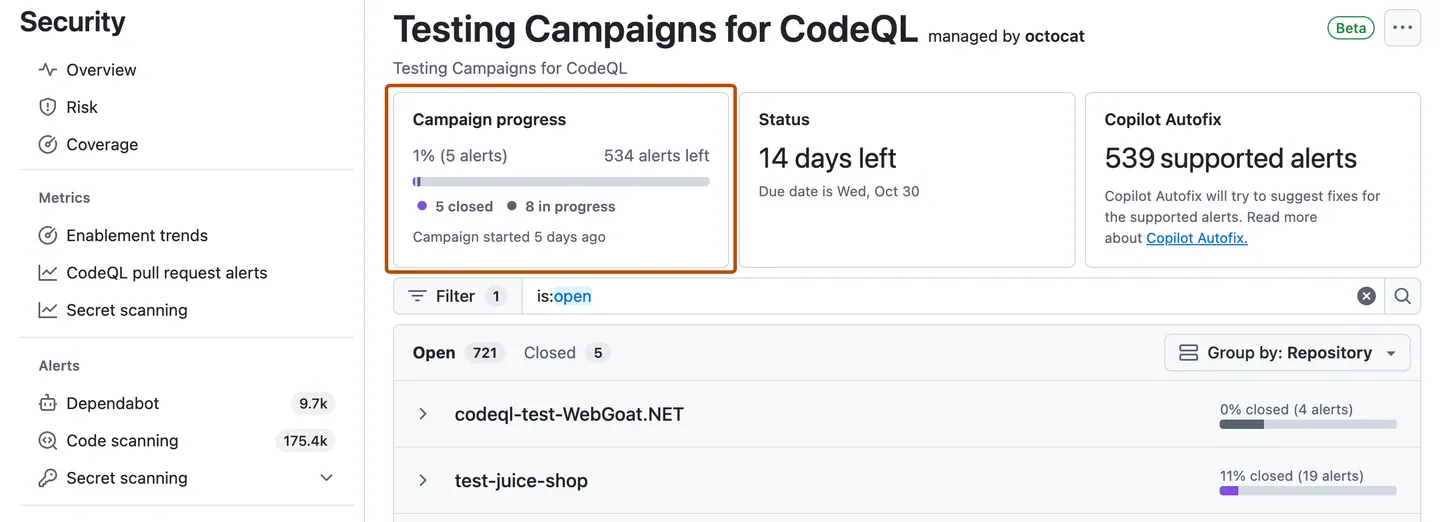Open the Copilot Autofix link

pyautogui.click(x=1196, y=238)
